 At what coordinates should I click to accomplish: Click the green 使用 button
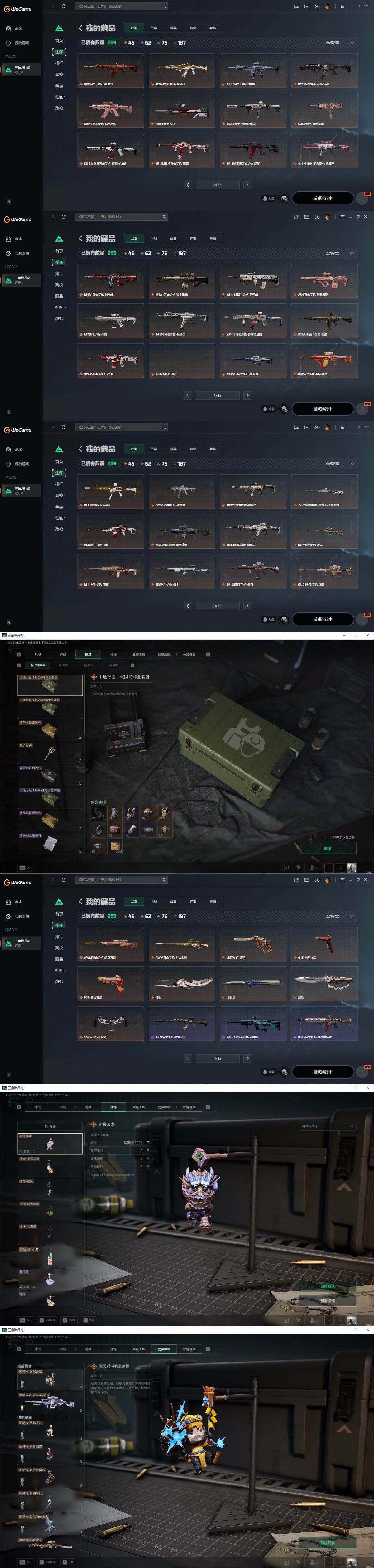tap(327, 848)
